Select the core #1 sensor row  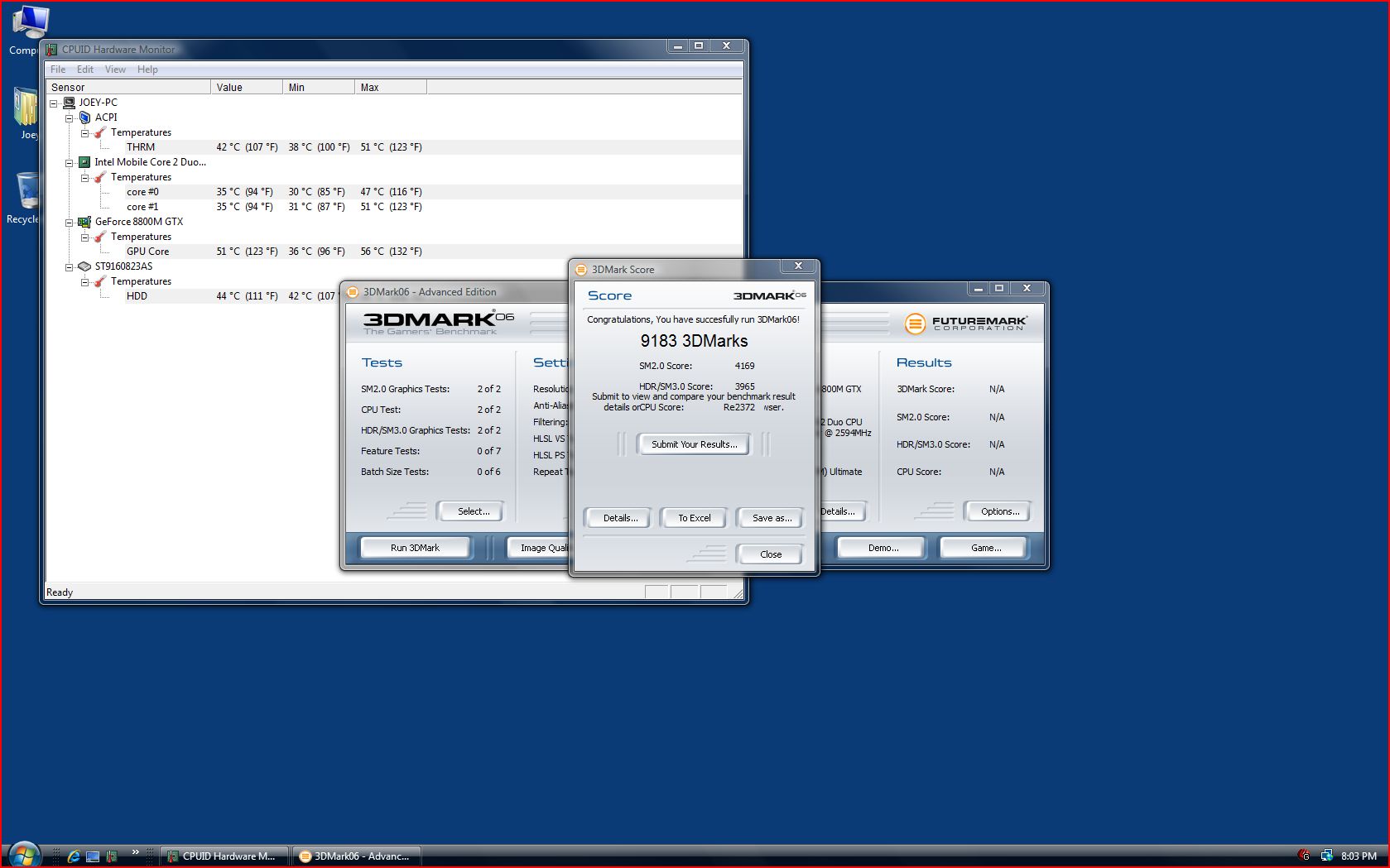click(x=393, y=207)
